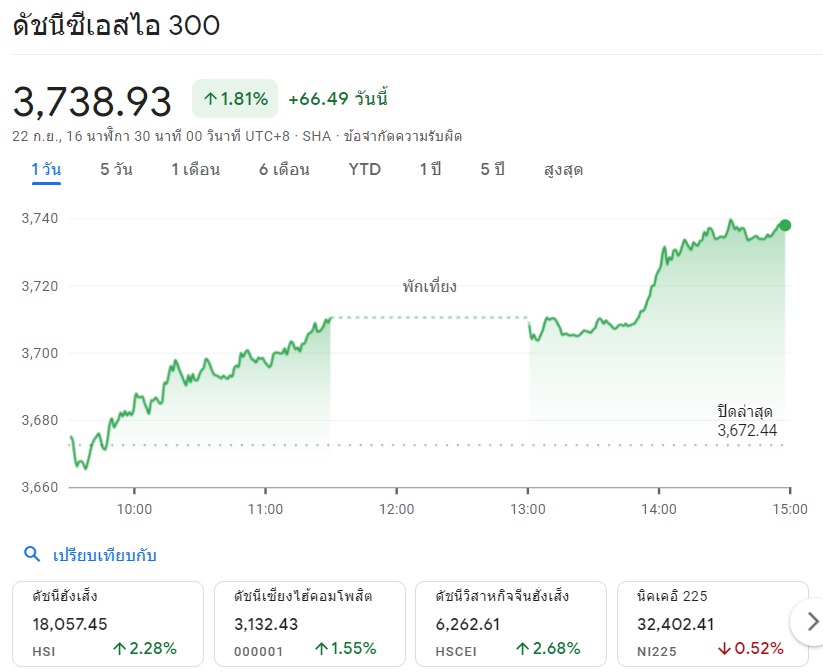
Task: Switch to the 1 เดือน tab
Action: [x=195, y=169]
